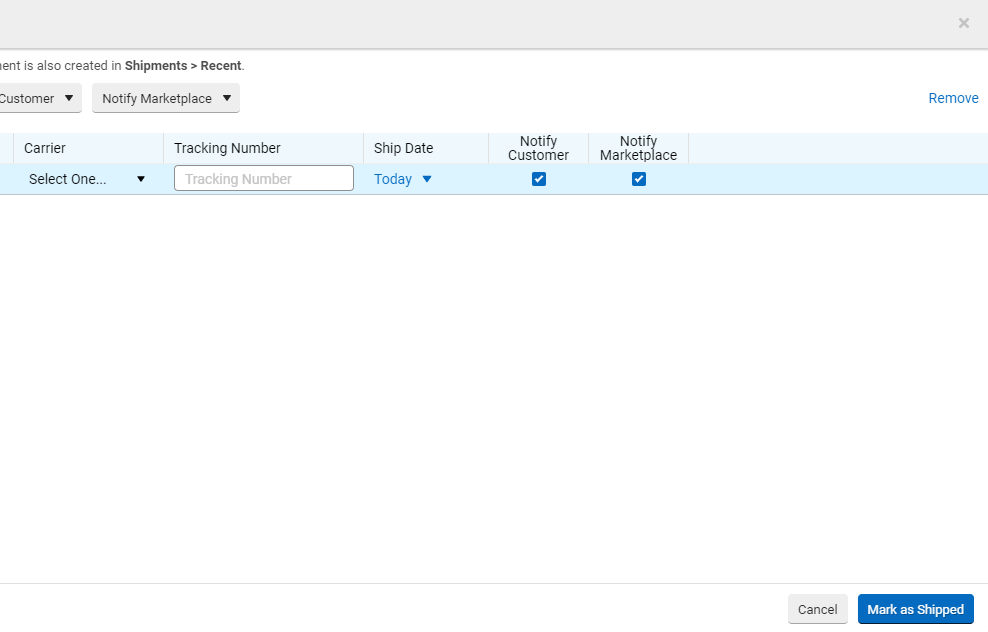Click the Notify Customer column header
The width and height of the screenshot is (988, 632).
click(x=538, y=148)
